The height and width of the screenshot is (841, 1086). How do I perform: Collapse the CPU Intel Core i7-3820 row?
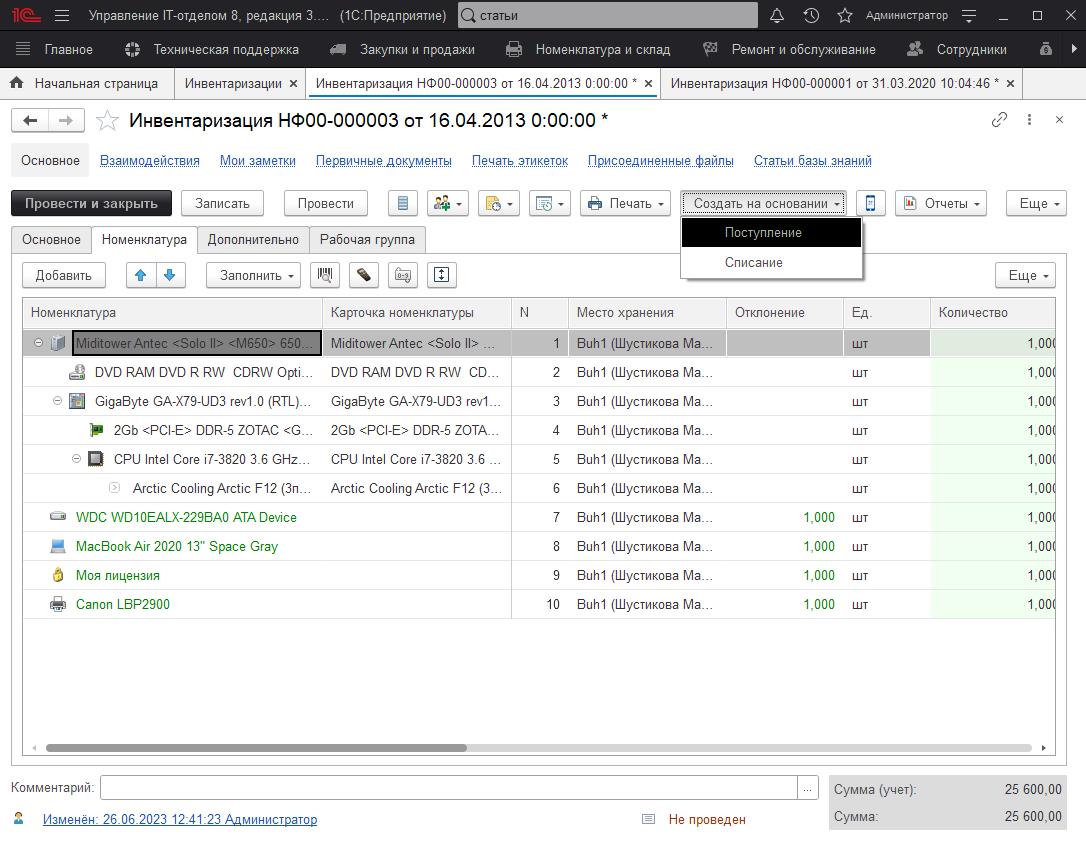point(77,459)
